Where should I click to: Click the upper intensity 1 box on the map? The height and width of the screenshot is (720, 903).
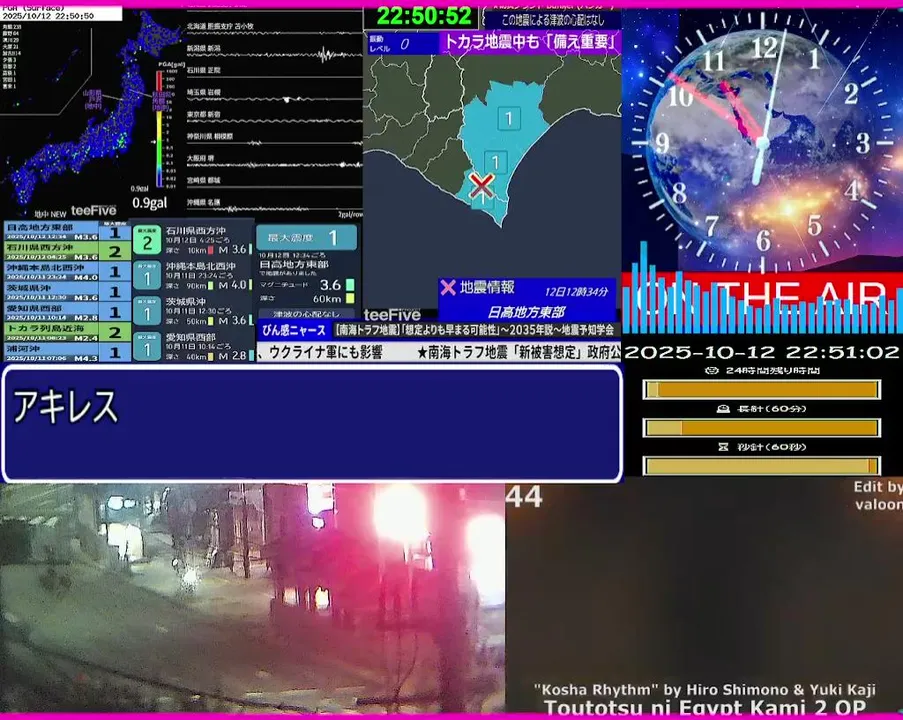coord(509,119)
